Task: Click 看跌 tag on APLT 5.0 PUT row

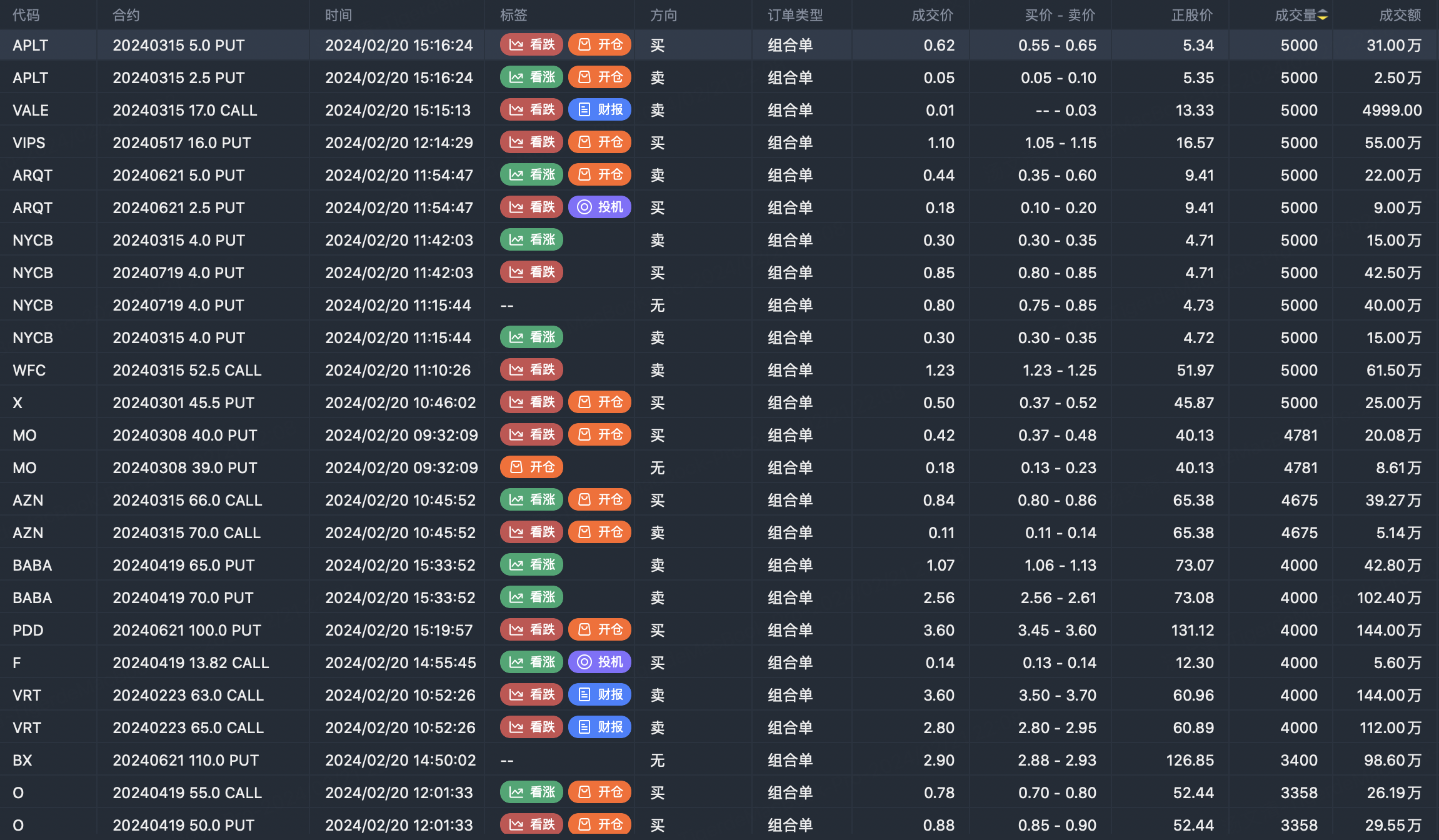Action: click(531, 45)
